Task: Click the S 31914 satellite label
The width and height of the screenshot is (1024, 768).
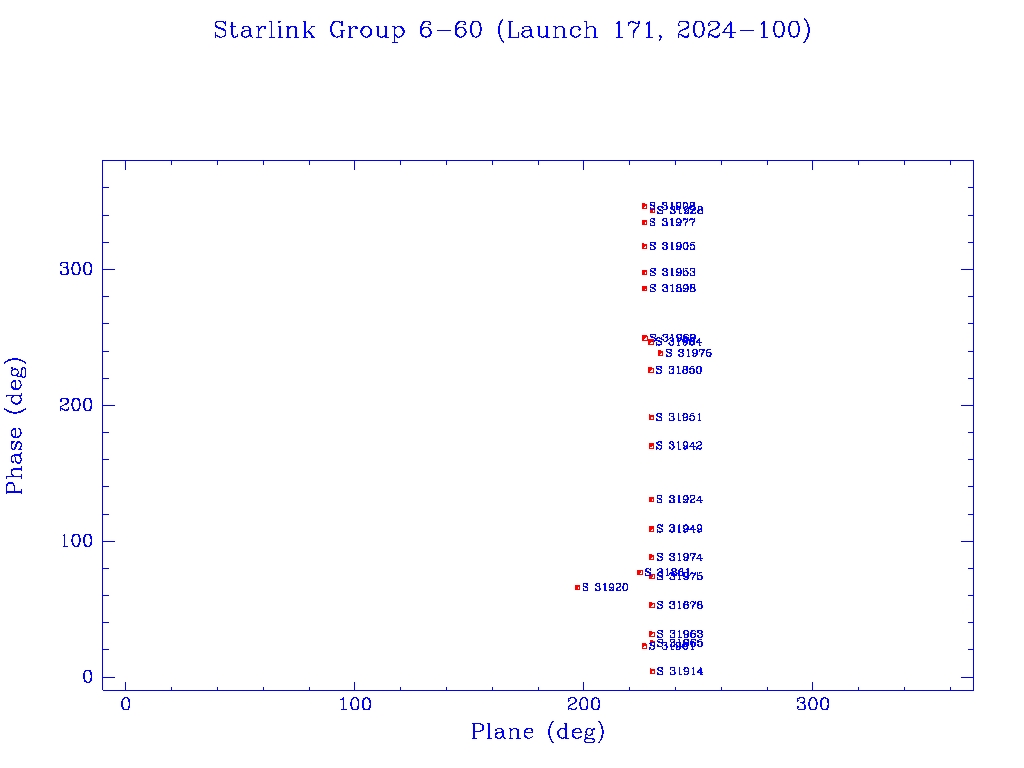Action: 679,671
